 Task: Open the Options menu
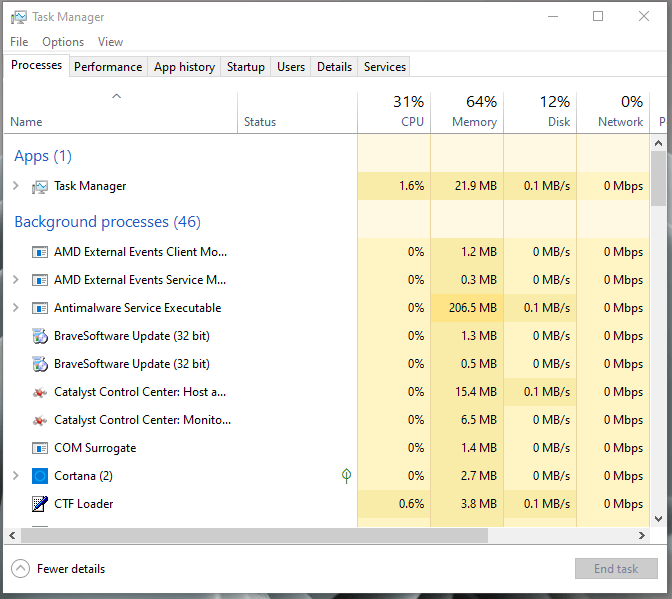[x=63, y=42]
